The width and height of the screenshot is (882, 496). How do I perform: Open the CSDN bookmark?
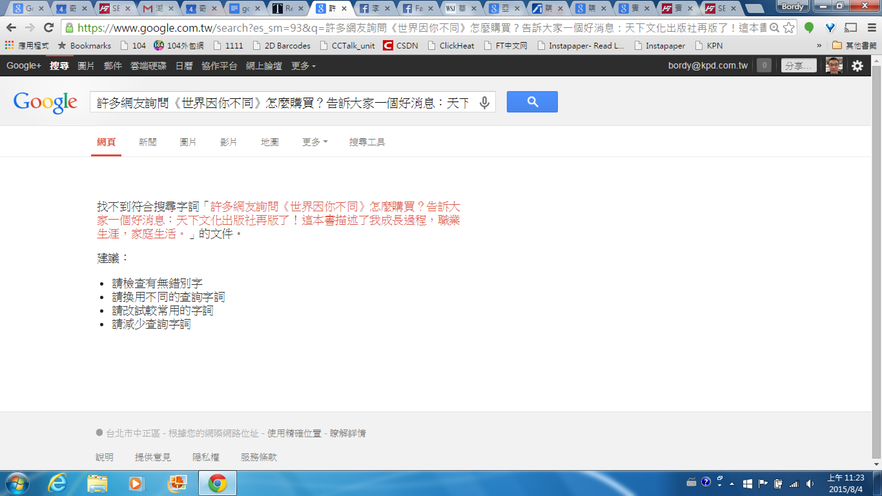point(401,46)
